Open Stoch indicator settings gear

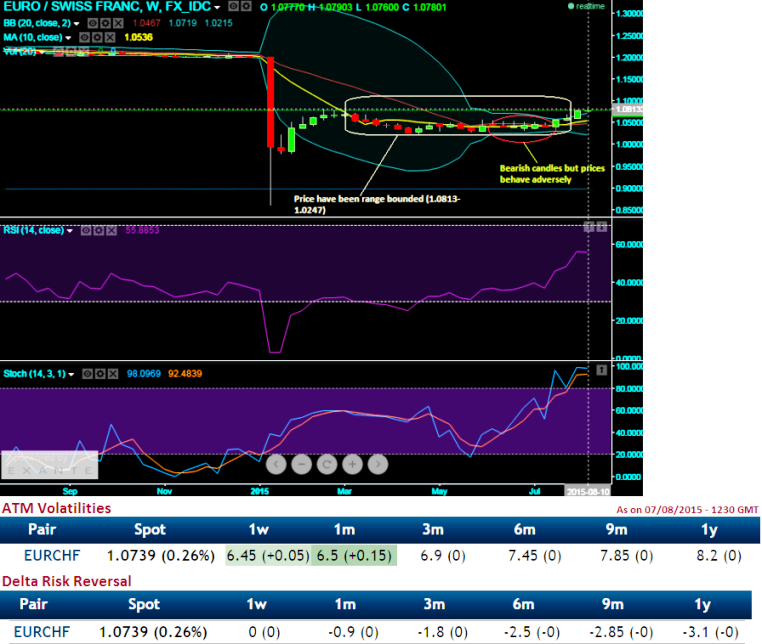point(100,374)
